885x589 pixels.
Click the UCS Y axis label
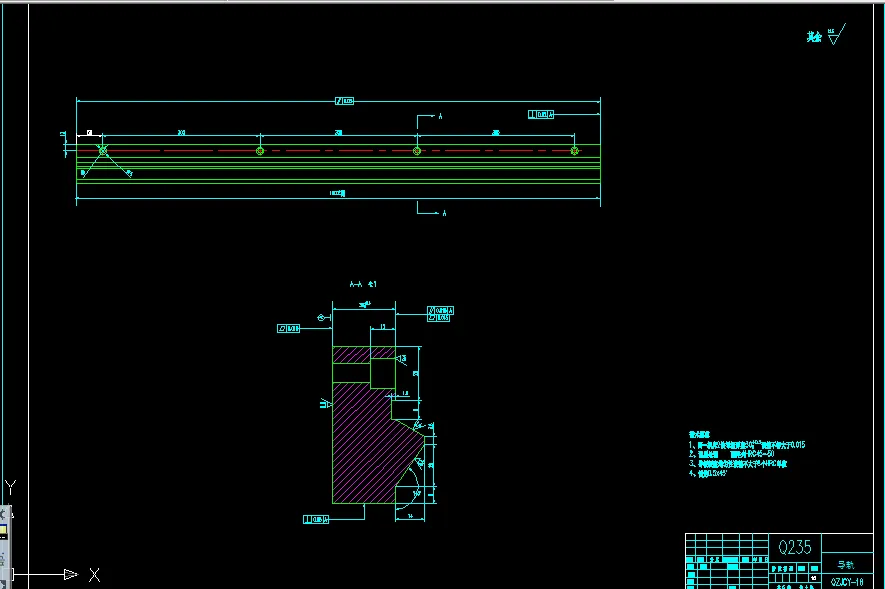coord(11,487)
